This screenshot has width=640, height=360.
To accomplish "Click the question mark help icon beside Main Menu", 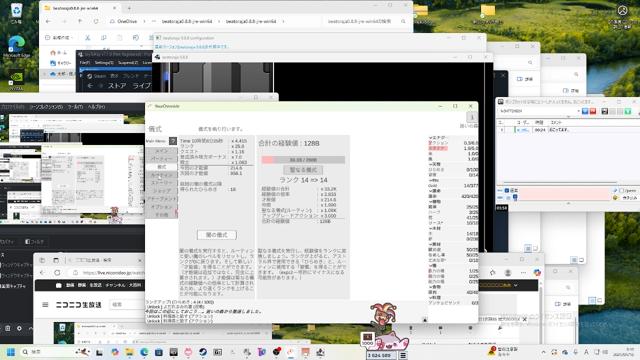I will (173, 141).
